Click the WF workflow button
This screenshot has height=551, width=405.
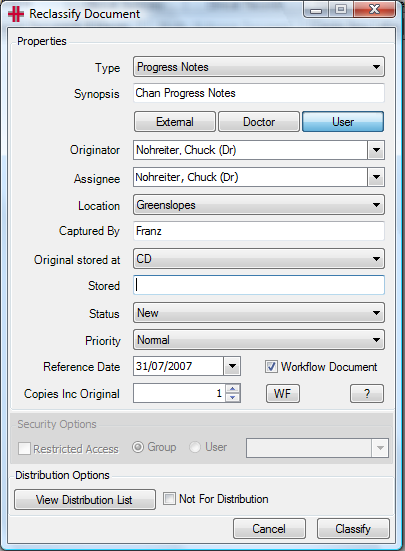283,393
